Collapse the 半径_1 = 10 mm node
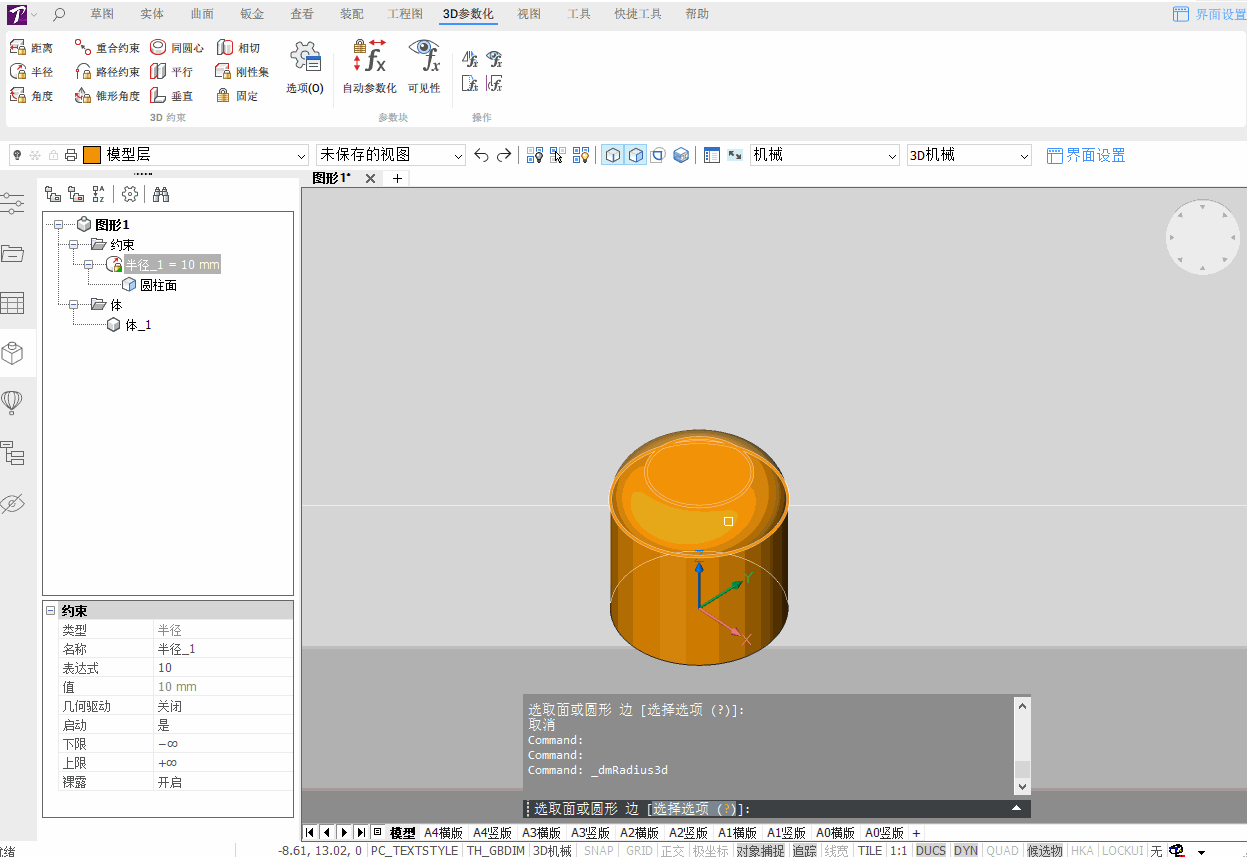Screen dimensions: 1247x857 click(88, 265)
